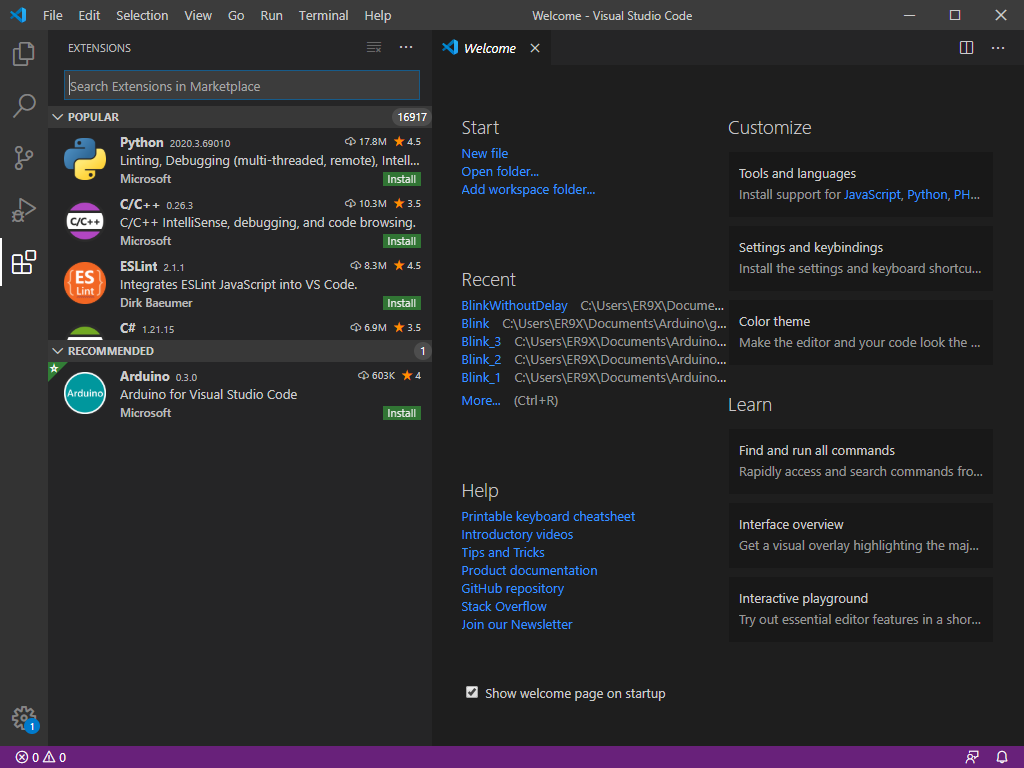Click the Python link under Tools and languages
Screen dimensions: 1024x768
(x=927, y=195)
